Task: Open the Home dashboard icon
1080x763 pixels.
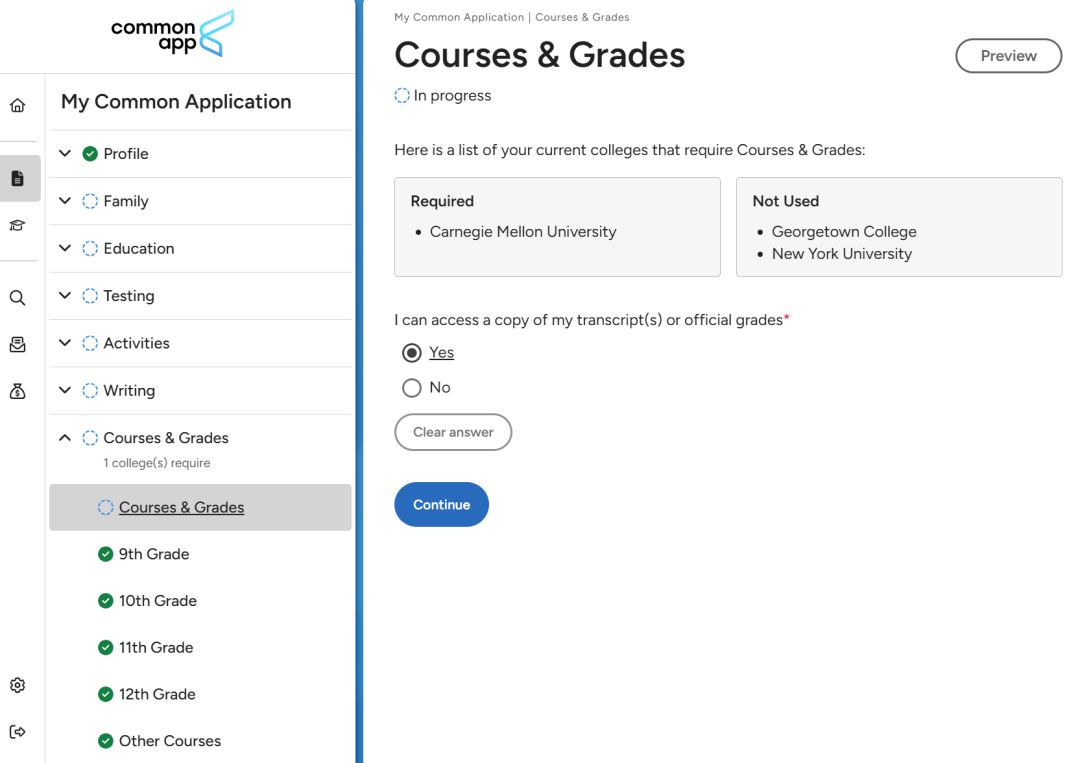Action: (18, 105)
